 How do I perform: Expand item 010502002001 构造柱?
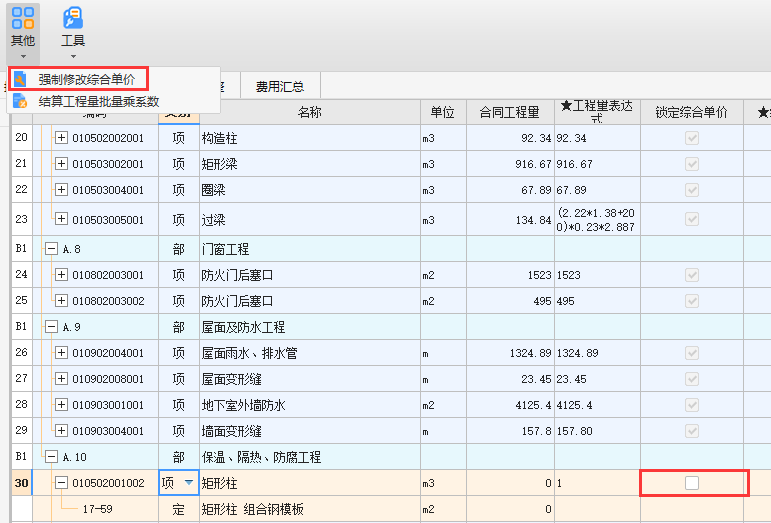click(x=61, y=138)
